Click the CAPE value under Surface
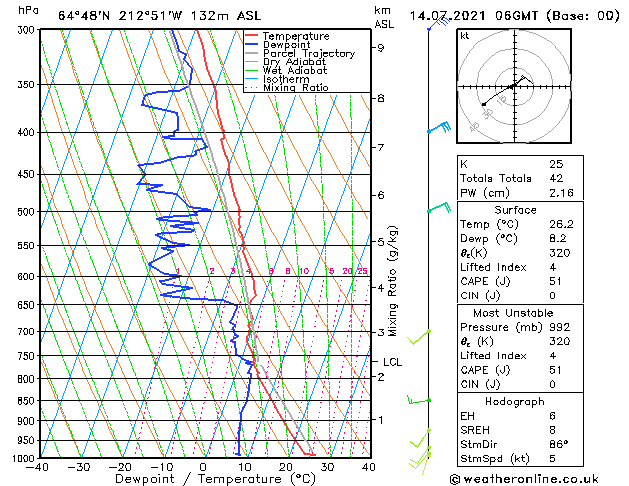This screenshot has height=486, width=629. pos(555,281)
